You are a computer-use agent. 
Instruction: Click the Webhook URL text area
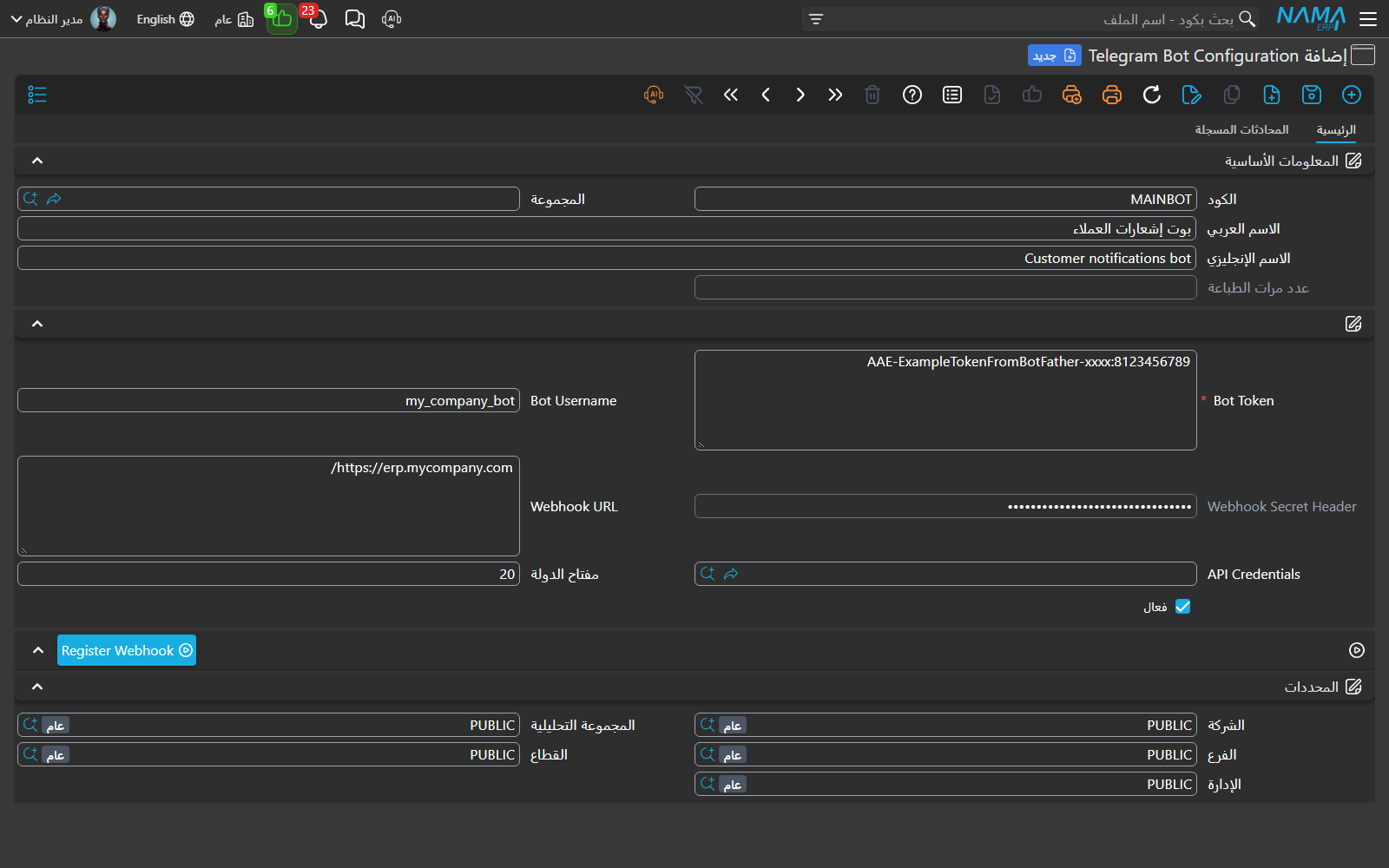(x=268, y=506)
